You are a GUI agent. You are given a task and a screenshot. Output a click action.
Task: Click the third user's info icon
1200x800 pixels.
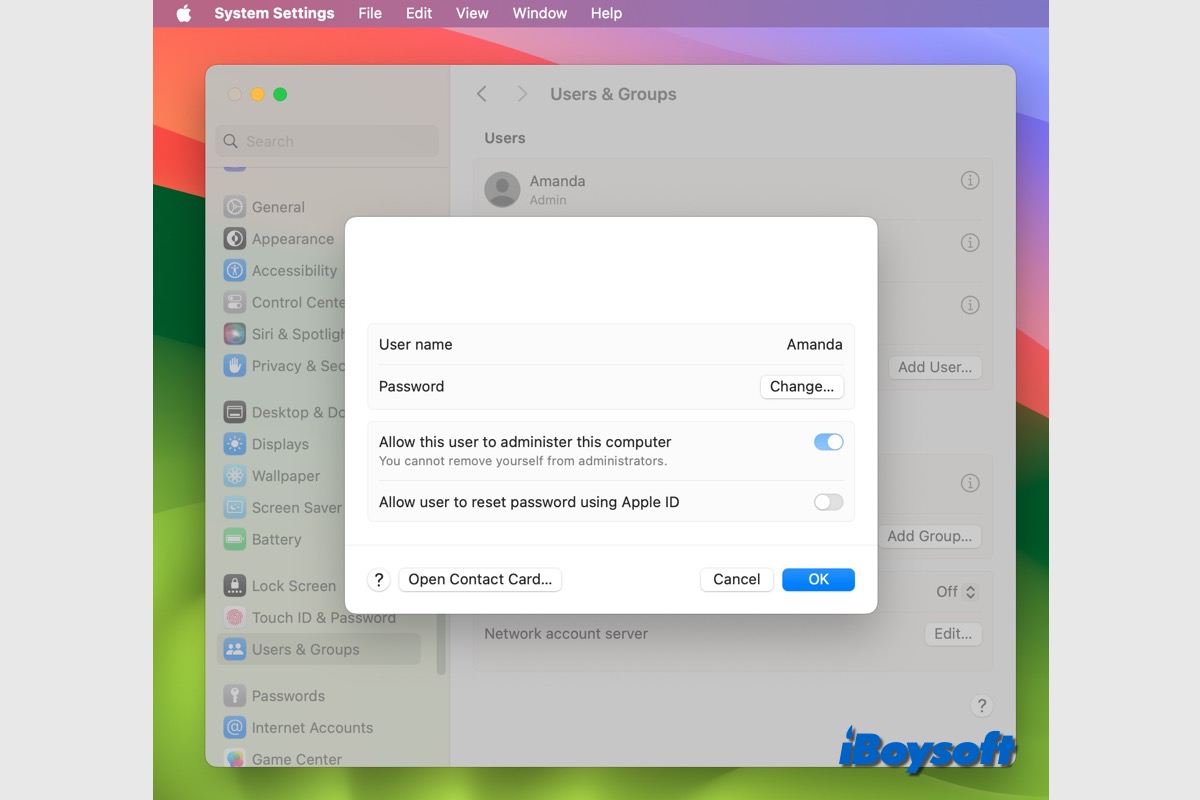970,305
